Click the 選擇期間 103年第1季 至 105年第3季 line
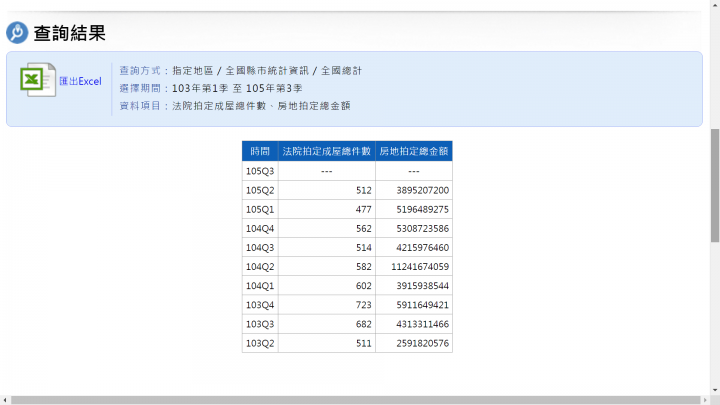720x405 pixels. (x=211, y=88)
